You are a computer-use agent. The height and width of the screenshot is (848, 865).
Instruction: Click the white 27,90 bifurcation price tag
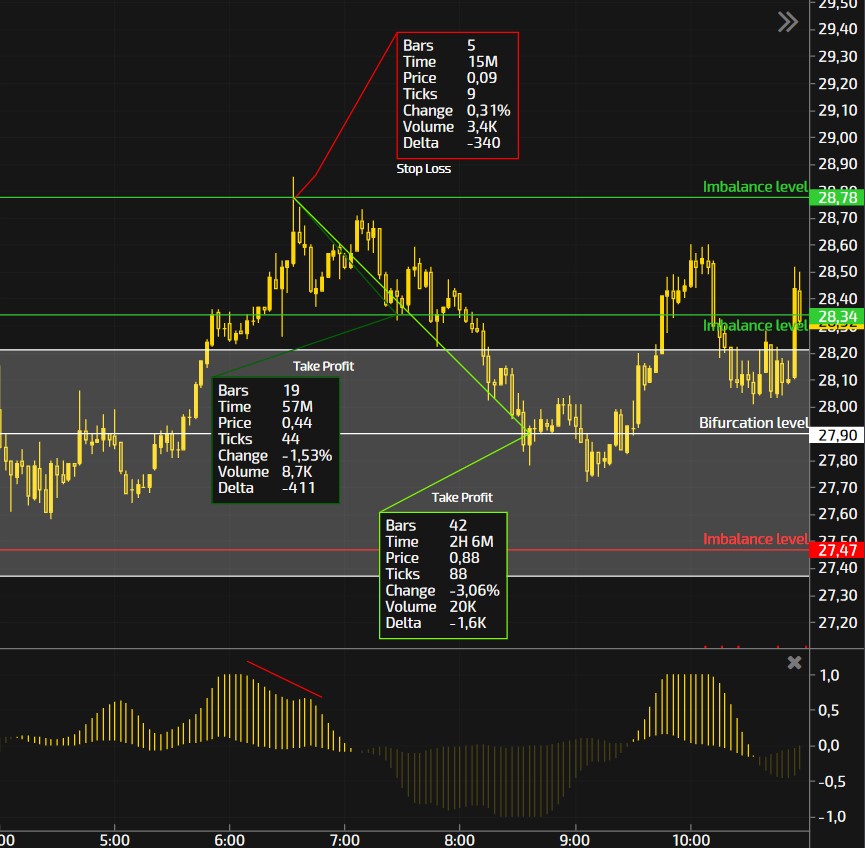pyautogui.click(x=838, y=435)
